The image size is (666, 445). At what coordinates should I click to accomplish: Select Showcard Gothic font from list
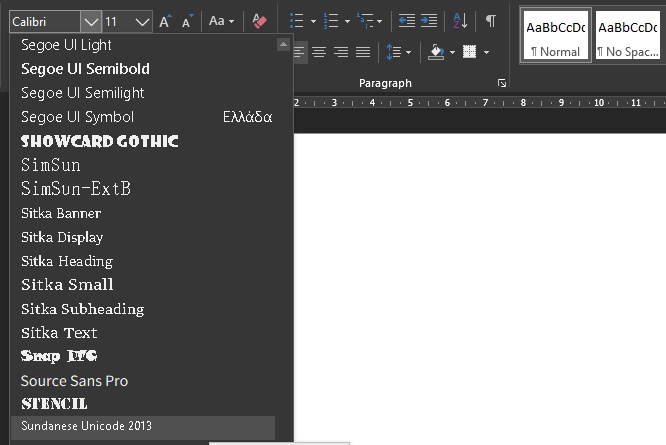[99, 141]
